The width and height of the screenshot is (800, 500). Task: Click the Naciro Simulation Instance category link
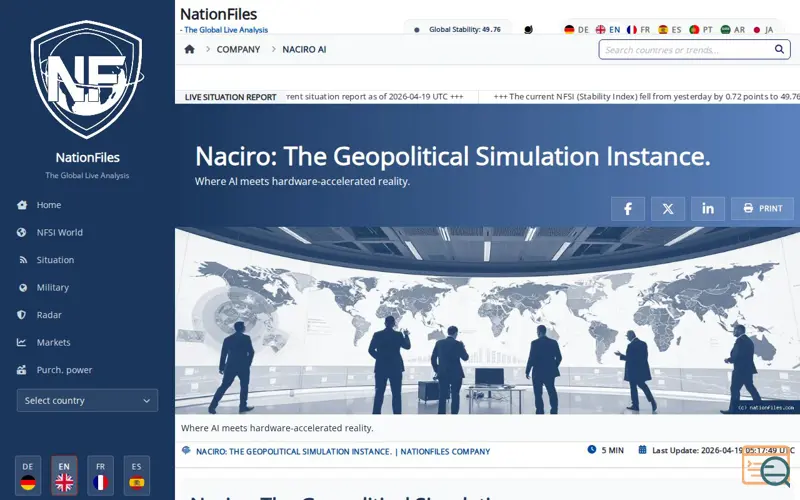click(x=343, y=452)
